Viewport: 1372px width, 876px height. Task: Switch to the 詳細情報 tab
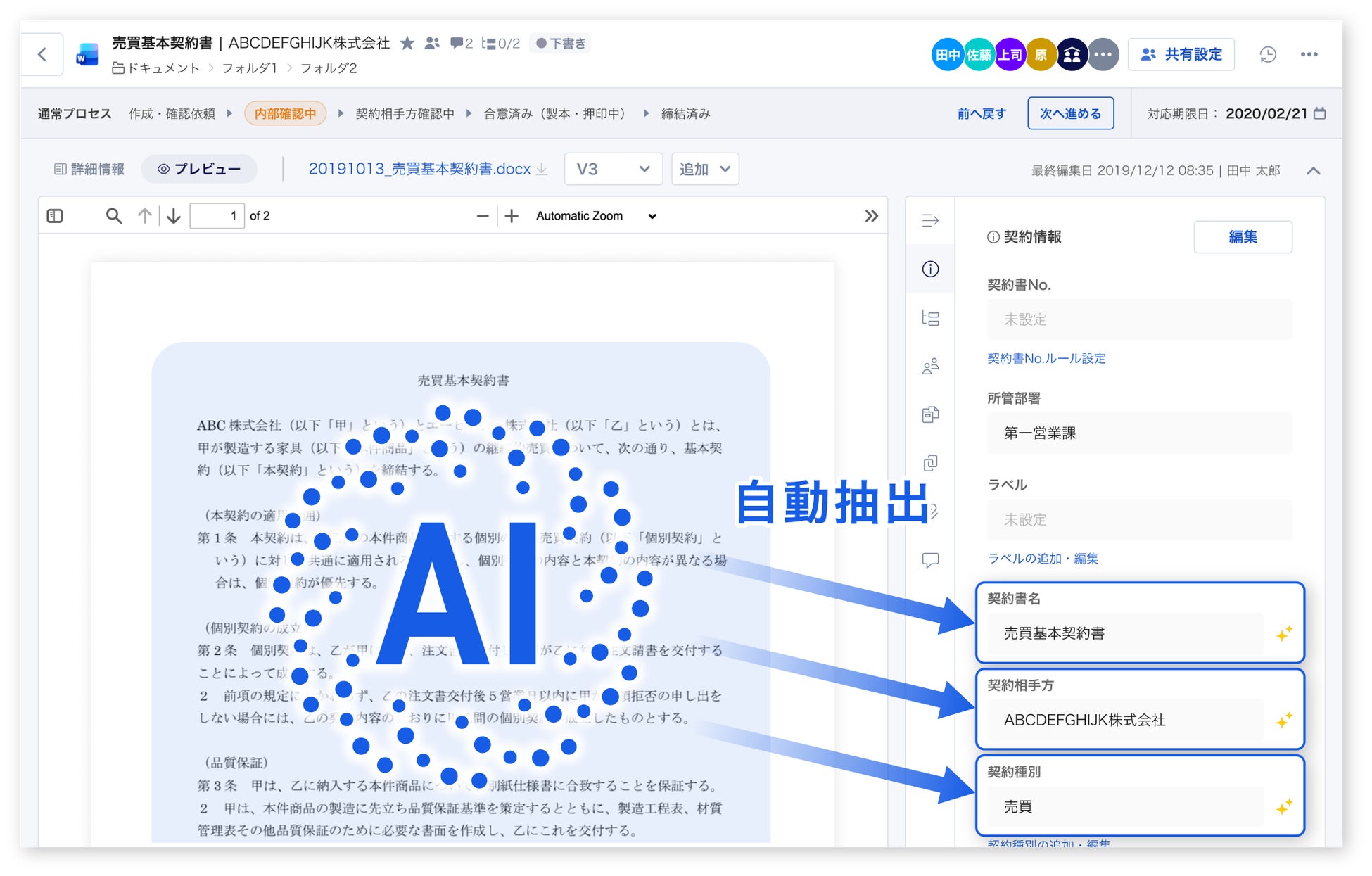[89, 169]
